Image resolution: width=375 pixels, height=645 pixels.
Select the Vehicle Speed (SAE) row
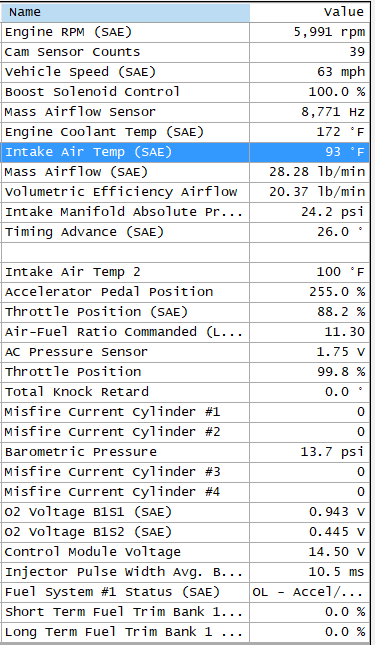(185, 72)
